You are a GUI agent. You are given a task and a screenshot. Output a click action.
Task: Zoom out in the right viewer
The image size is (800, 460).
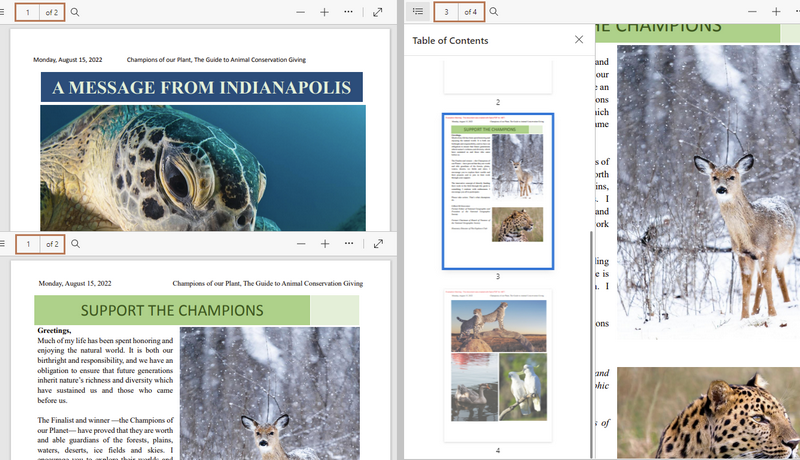coord(754,12)
